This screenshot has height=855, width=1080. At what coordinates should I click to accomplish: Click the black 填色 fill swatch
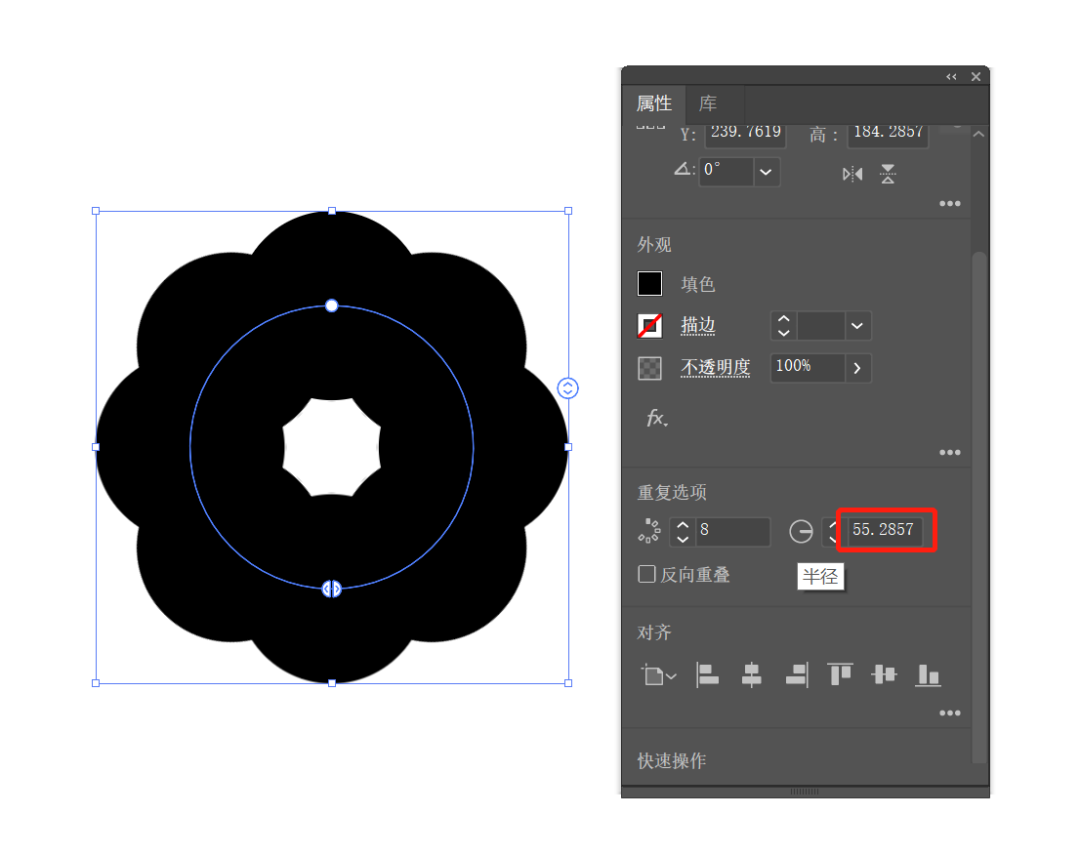coord(650,284)
